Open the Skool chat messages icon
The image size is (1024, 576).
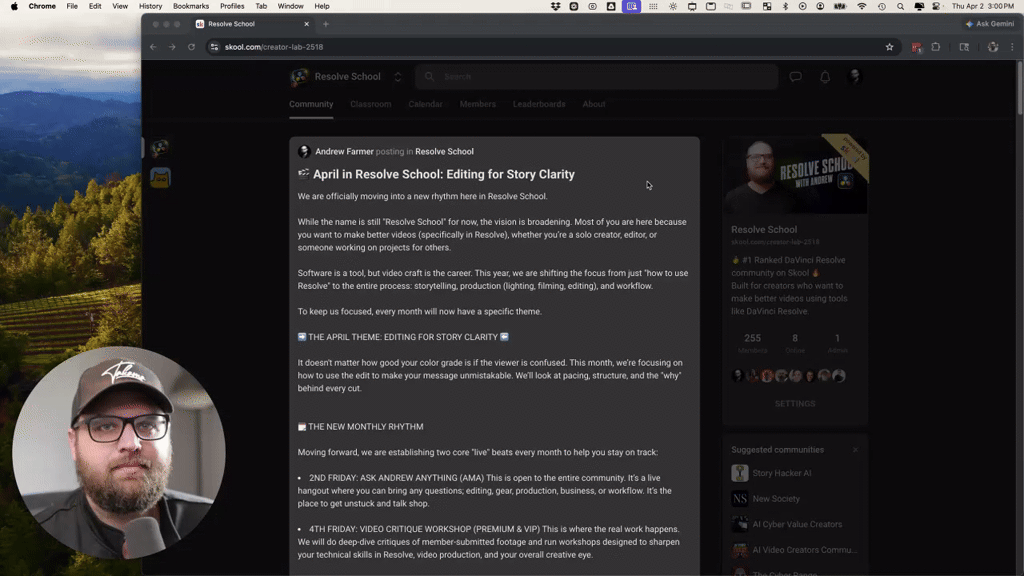(x=795, y=76)
